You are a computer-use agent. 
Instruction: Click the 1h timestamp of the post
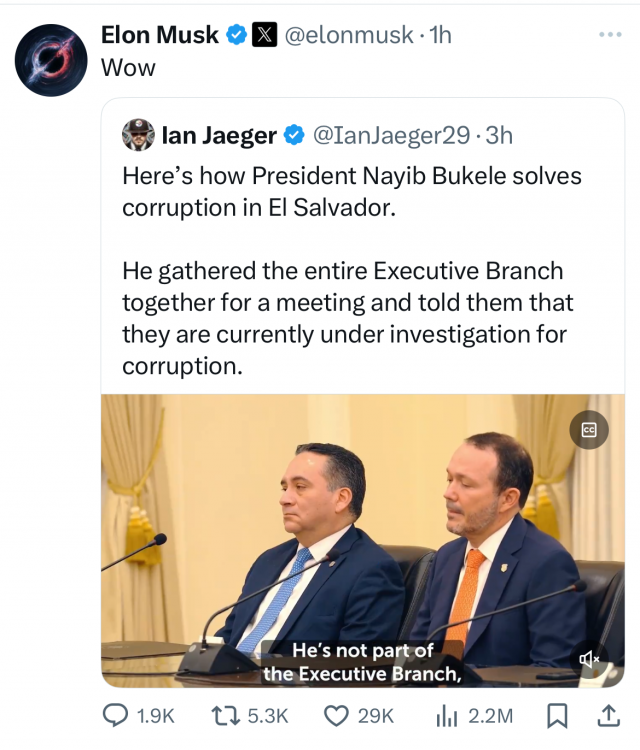(440, 36)
